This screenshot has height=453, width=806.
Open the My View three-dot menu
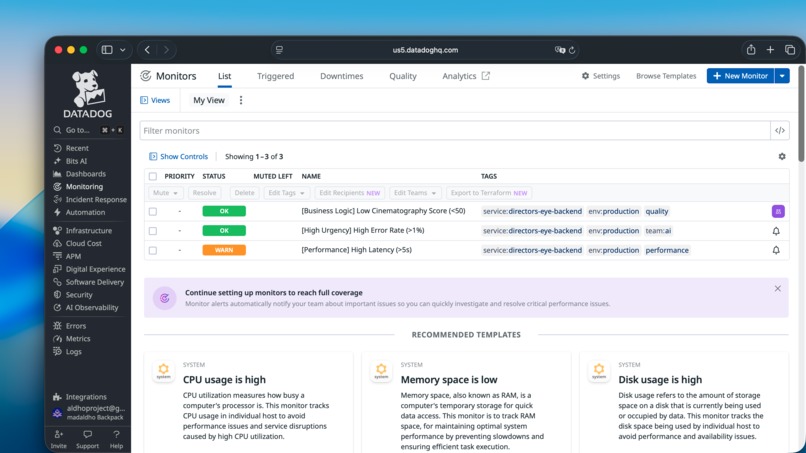tap(241, 100)
